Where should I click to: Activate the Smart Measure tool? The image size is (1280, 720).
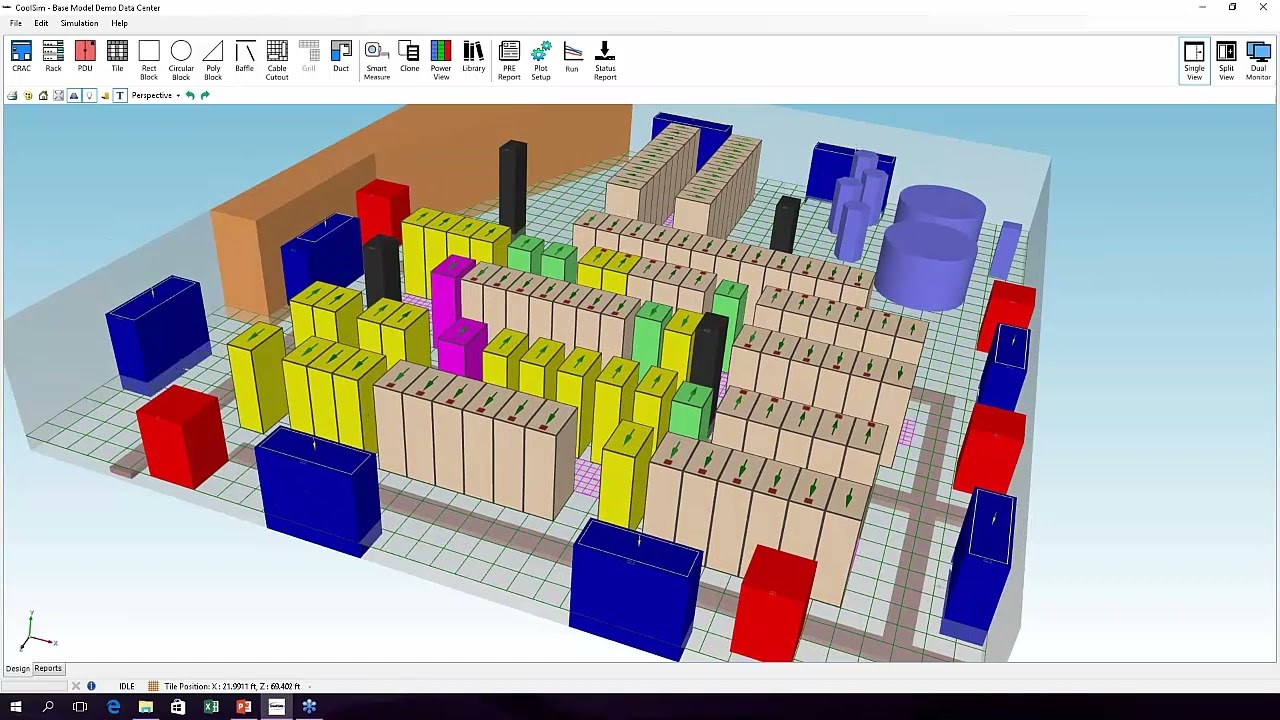[377, 61]
